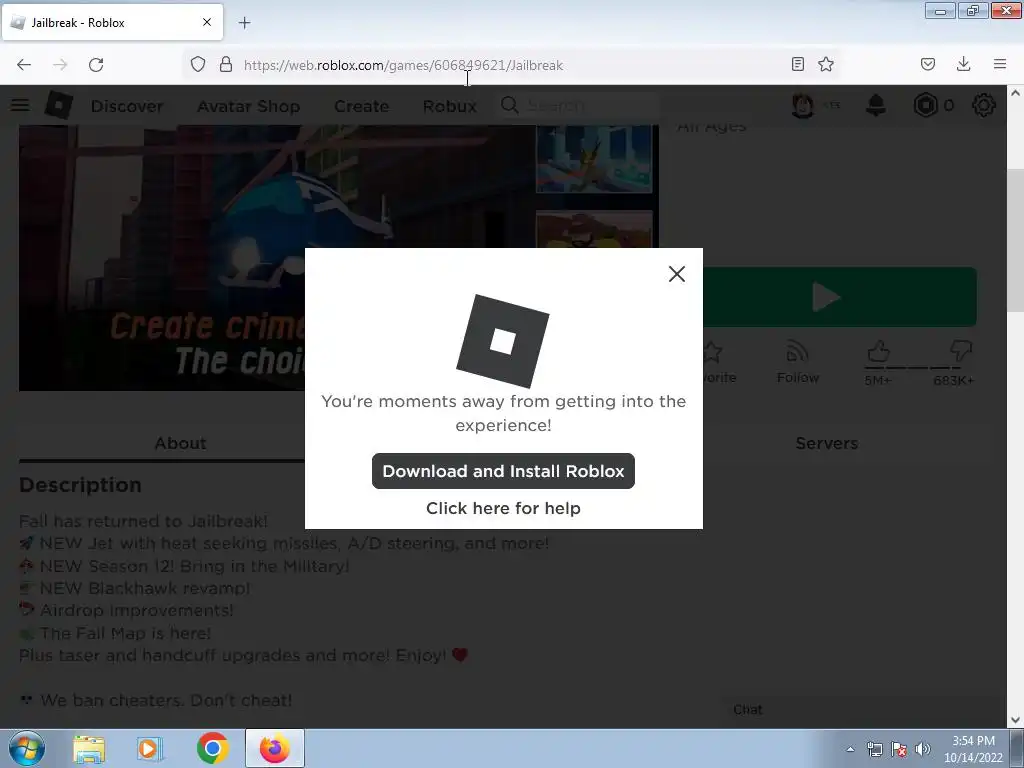1024x768 pixels.
Task: Toggle reader view icon in address bar
Action: pyautogui.click(x=797, y=64)
